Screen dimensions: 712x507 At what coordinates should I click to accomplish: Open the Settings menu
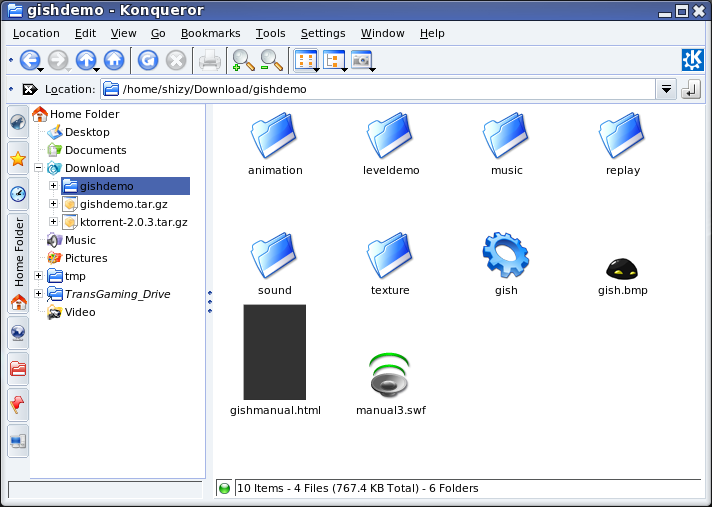(x=322, y=33)
